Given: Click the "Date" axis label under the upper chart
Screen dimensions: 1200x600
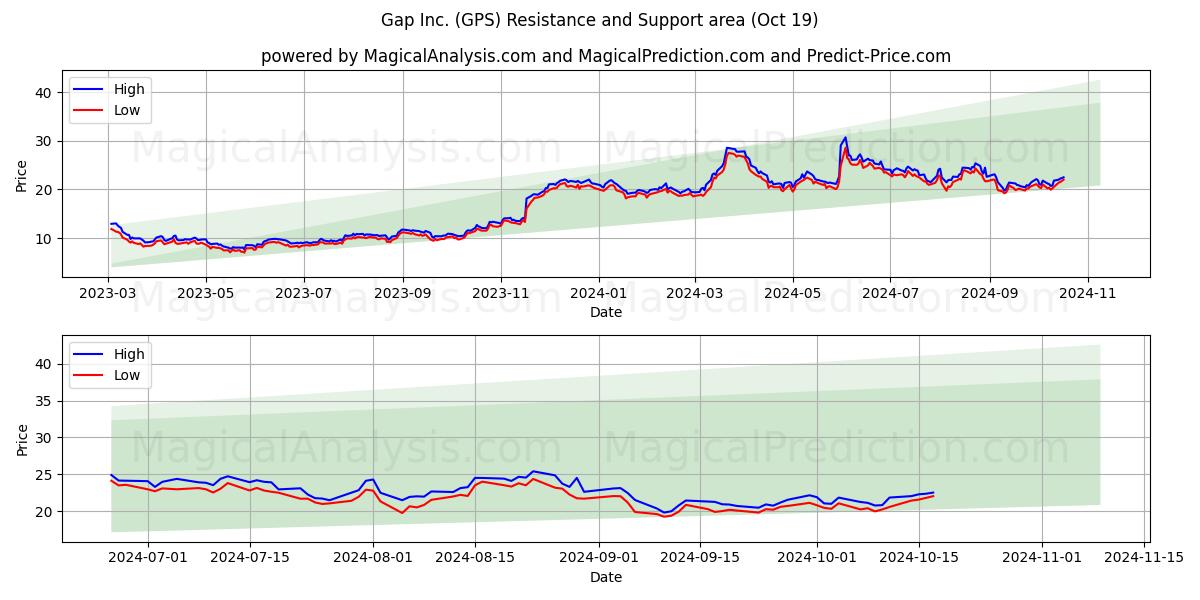Looking at the screenshot, I should 606,312.
